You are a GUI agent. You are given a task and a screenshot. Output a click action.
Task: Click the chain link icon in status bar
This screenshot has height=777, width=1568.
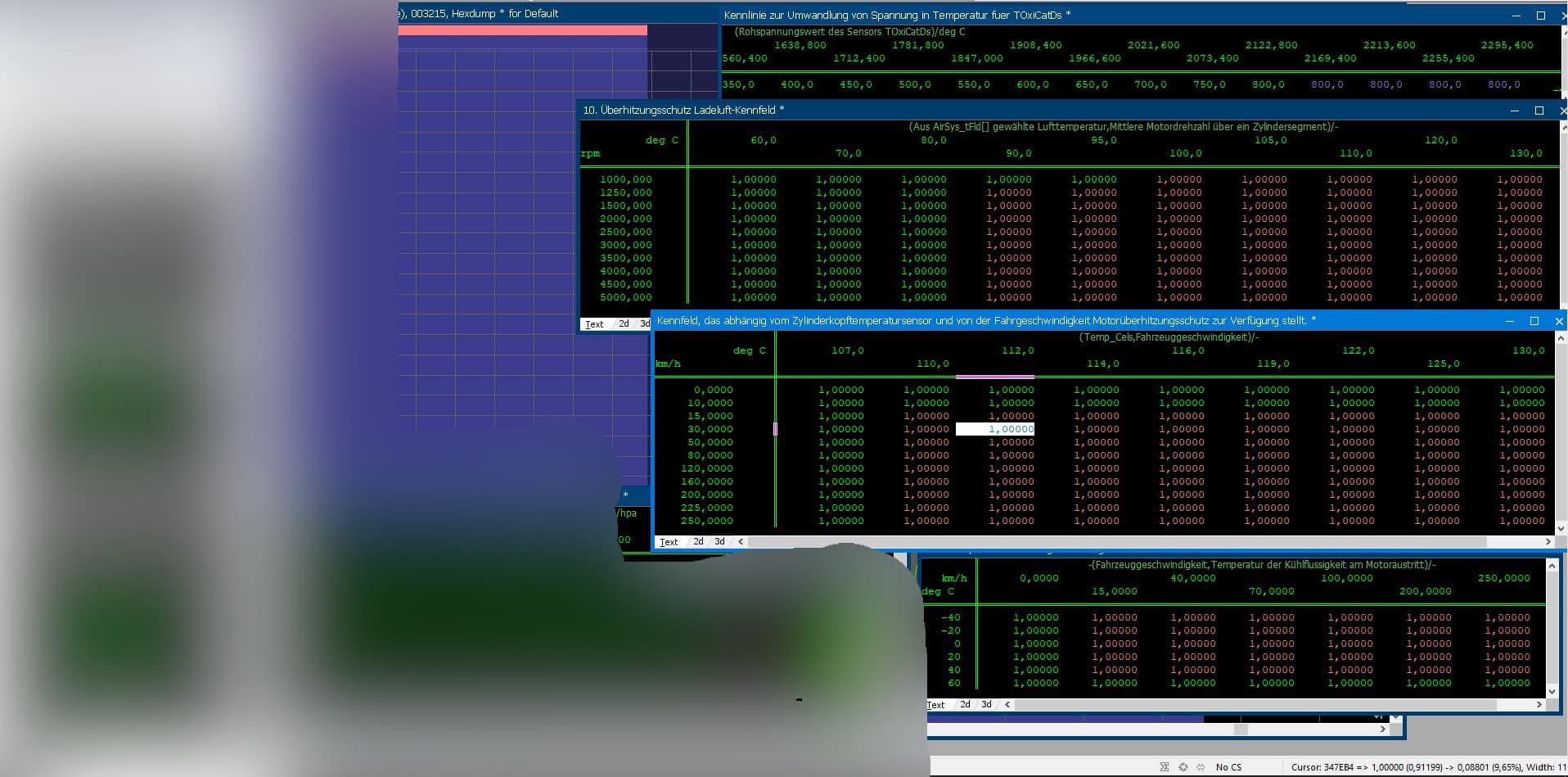pos(1201,766)
